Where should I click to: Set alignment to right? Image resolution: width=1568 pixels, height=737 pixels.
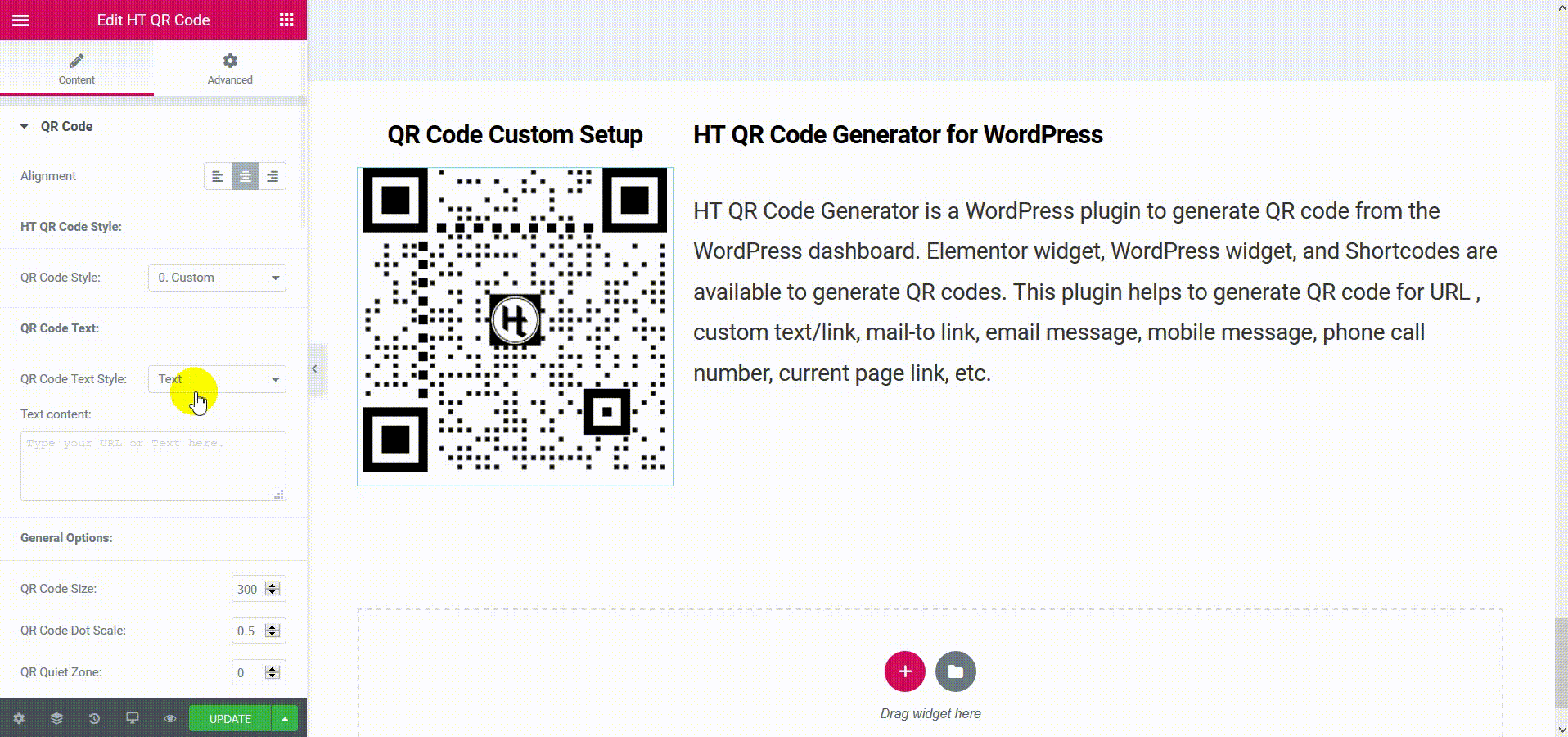[x=273, y=176]
